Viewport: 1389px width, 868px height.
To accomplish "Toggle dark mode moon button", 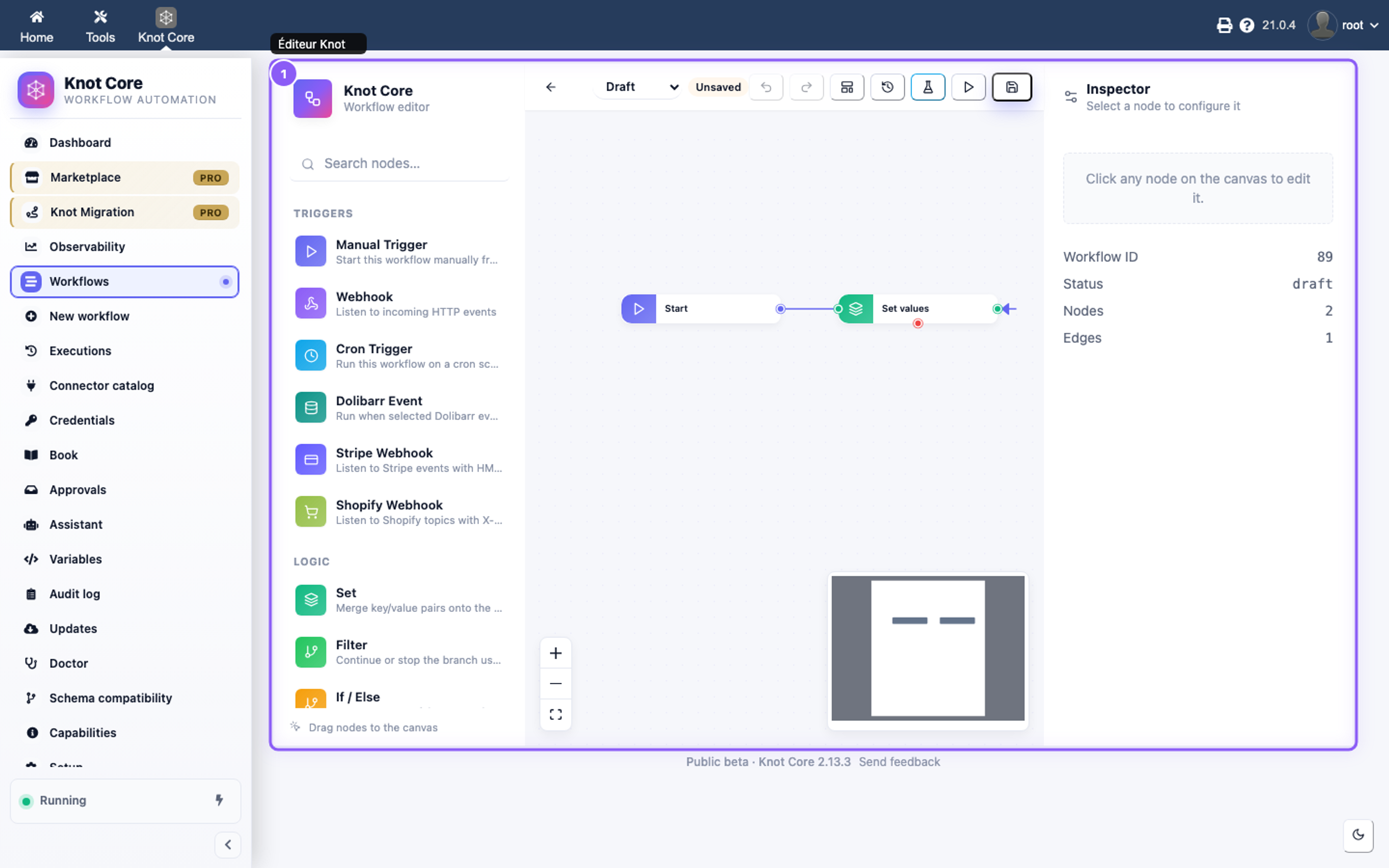I will pyautogui.click(x=1358, y=835).
